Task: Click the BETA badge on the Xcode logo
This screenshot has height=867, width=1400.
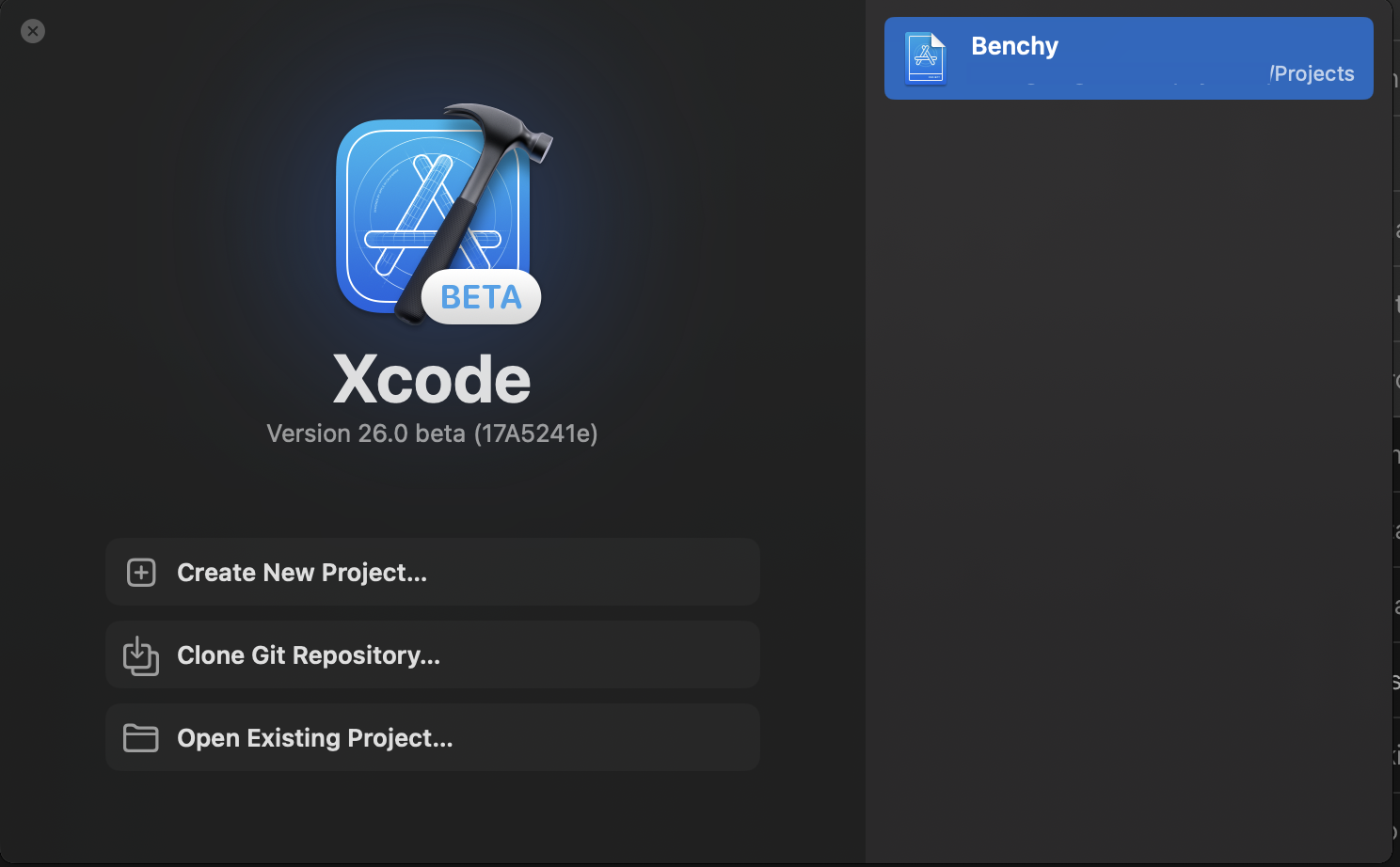Action: click(x=481, y=297)
